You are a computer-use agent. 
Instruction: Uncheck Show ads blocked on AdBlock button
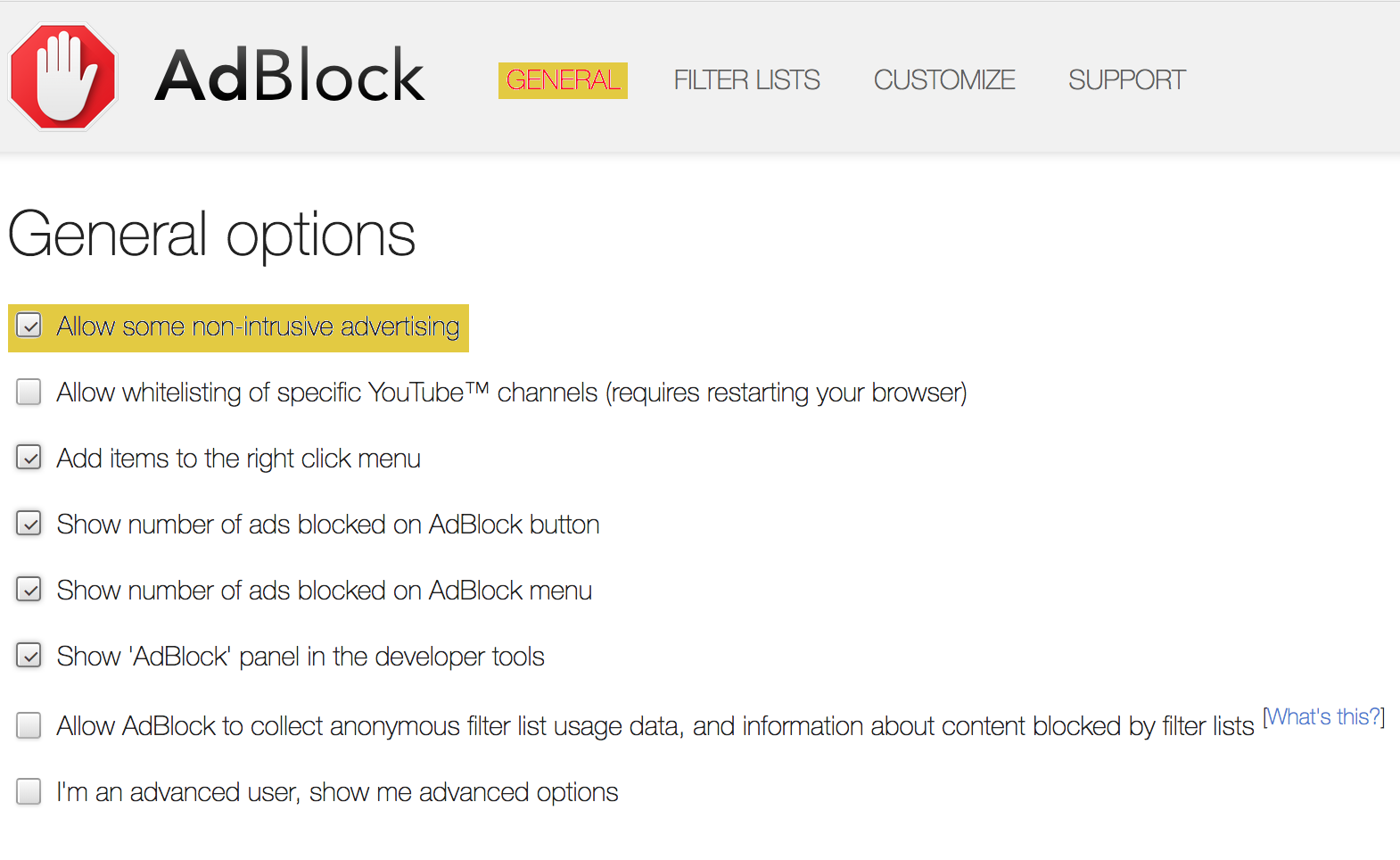pyautogui.click(x=29, y=524)
